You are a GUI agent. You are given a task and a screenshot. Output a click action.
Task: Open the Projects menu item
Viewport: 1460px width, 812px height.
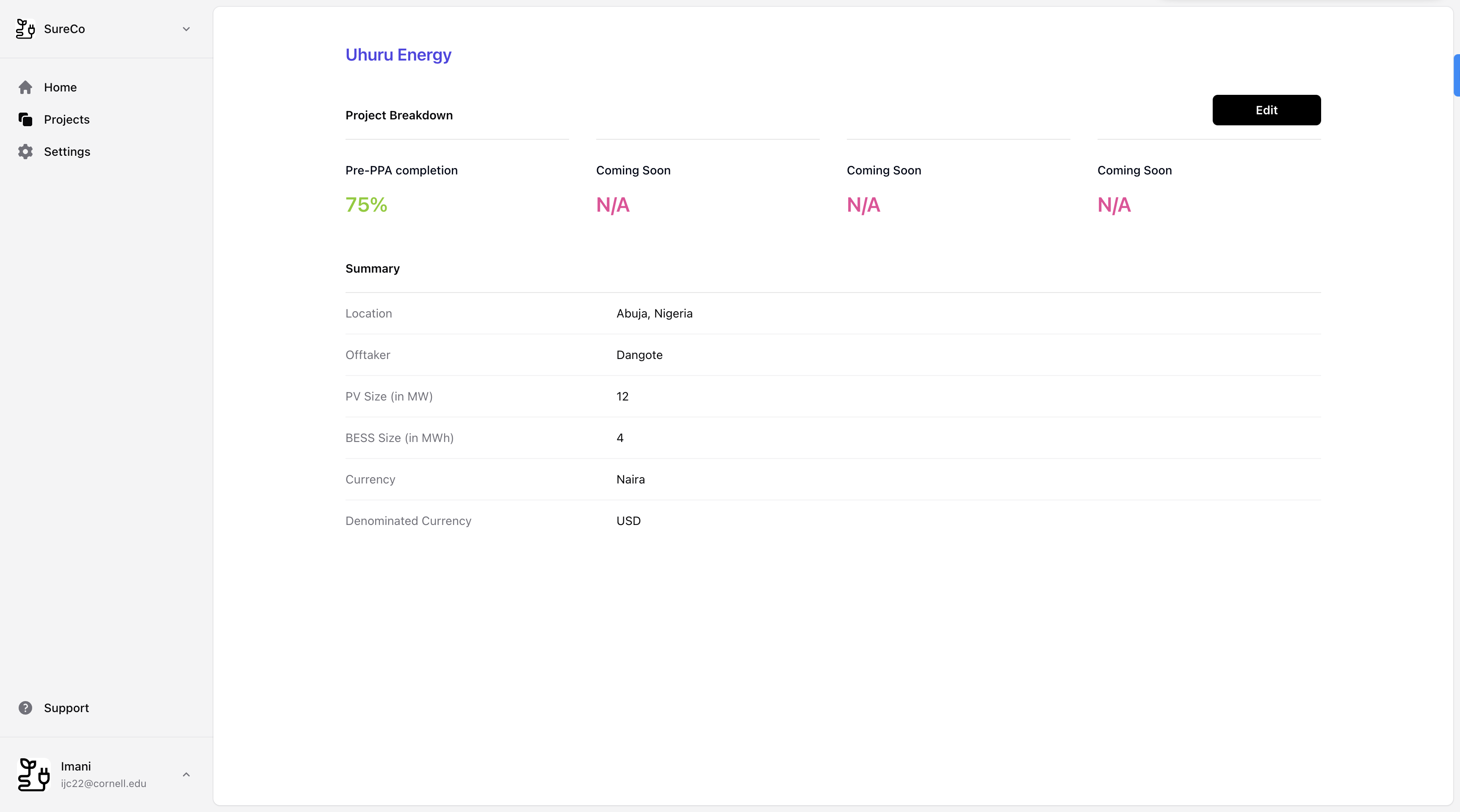click(x=67, y=119)
